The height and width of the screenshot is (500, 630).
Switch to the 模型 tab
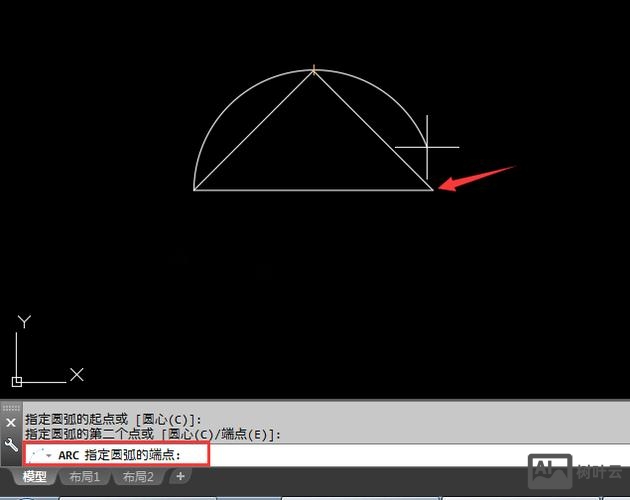tap(35, 477)
